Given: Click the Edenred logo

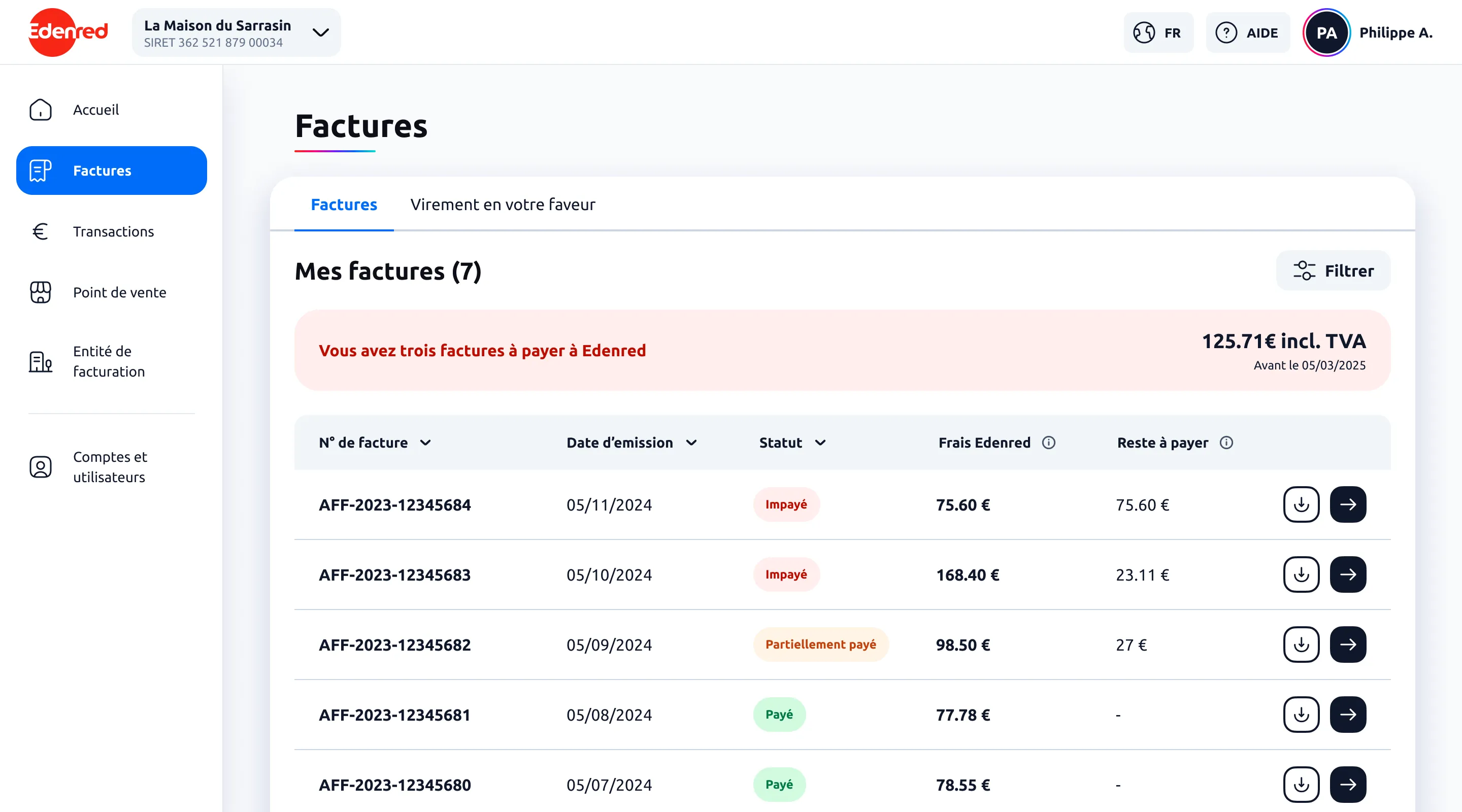Looking at the screenshot, I should [x=68, y=32].
